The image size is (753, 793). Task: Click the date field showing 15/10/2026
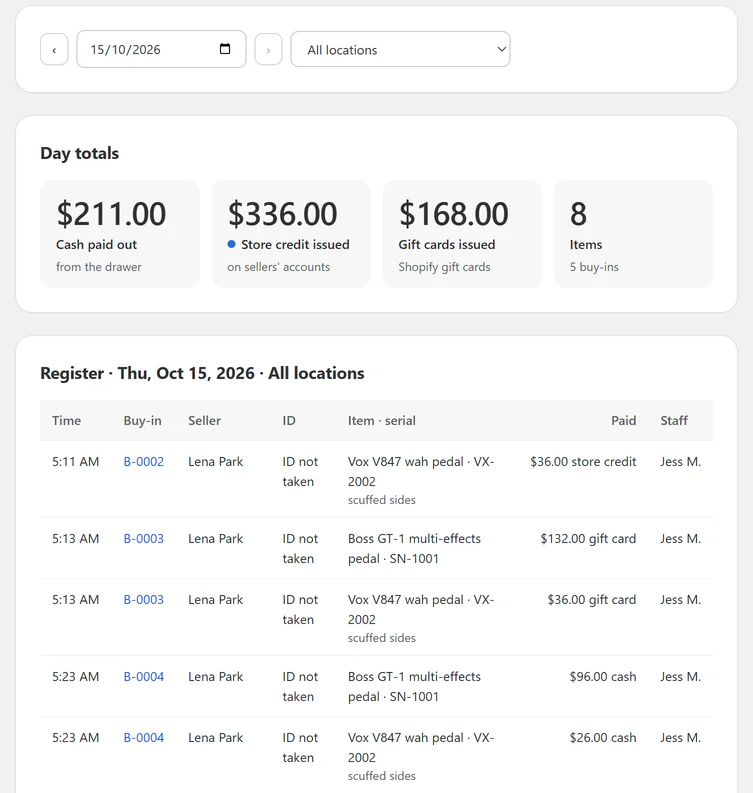[161, 49]
